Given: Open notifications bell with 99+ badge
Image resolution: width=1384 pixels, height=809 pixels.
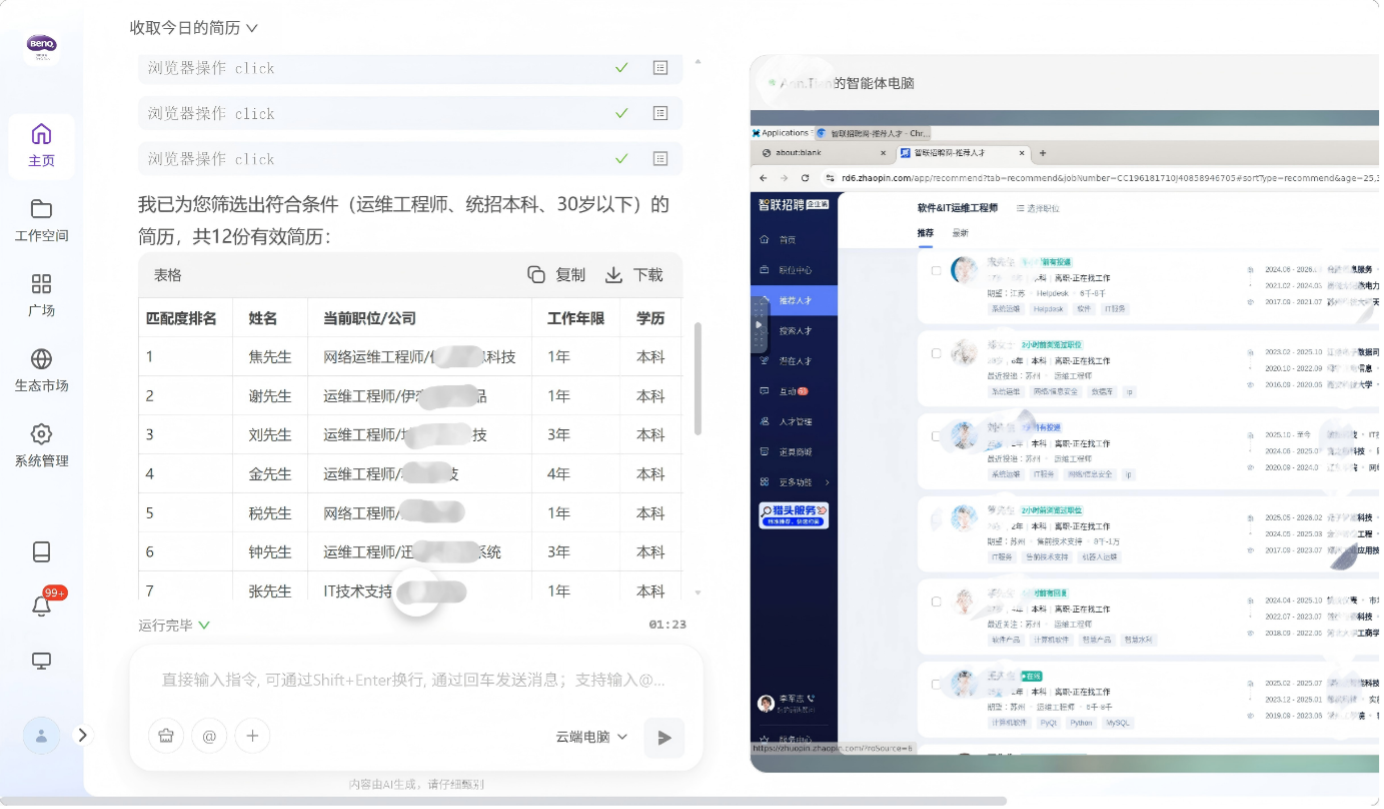Looking at the screenshot, I should click(42, 605).
